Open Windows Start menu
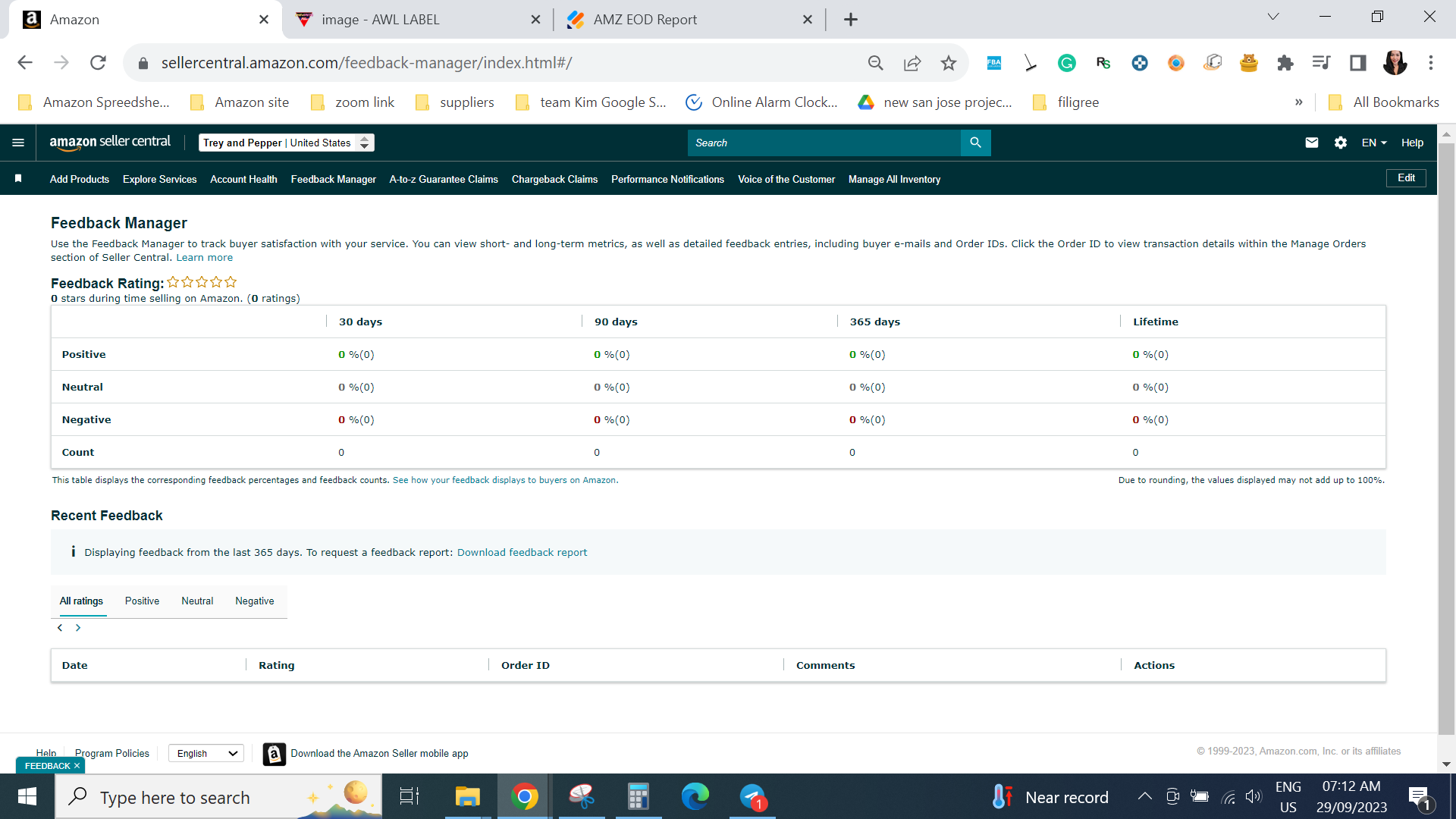Viewport: 1456px width, 819px height. pyautogui.click(x=27, y=797)
